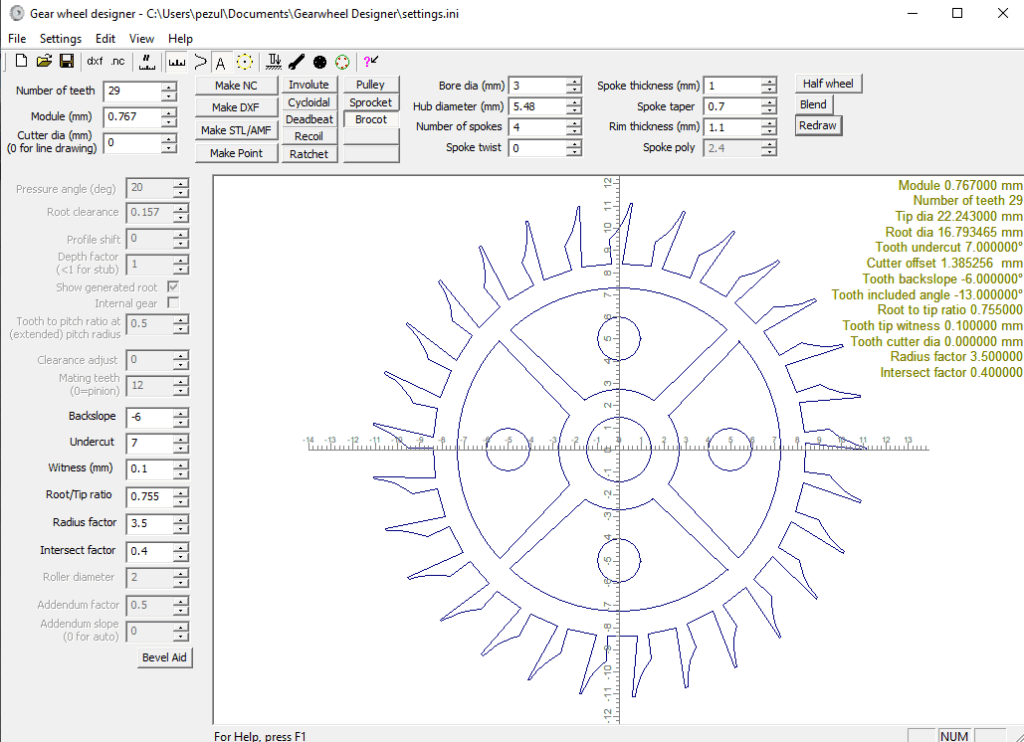Increase Number of spokes with up arrow
Screen dimensions: 1024x742
[x=573, y=122]
